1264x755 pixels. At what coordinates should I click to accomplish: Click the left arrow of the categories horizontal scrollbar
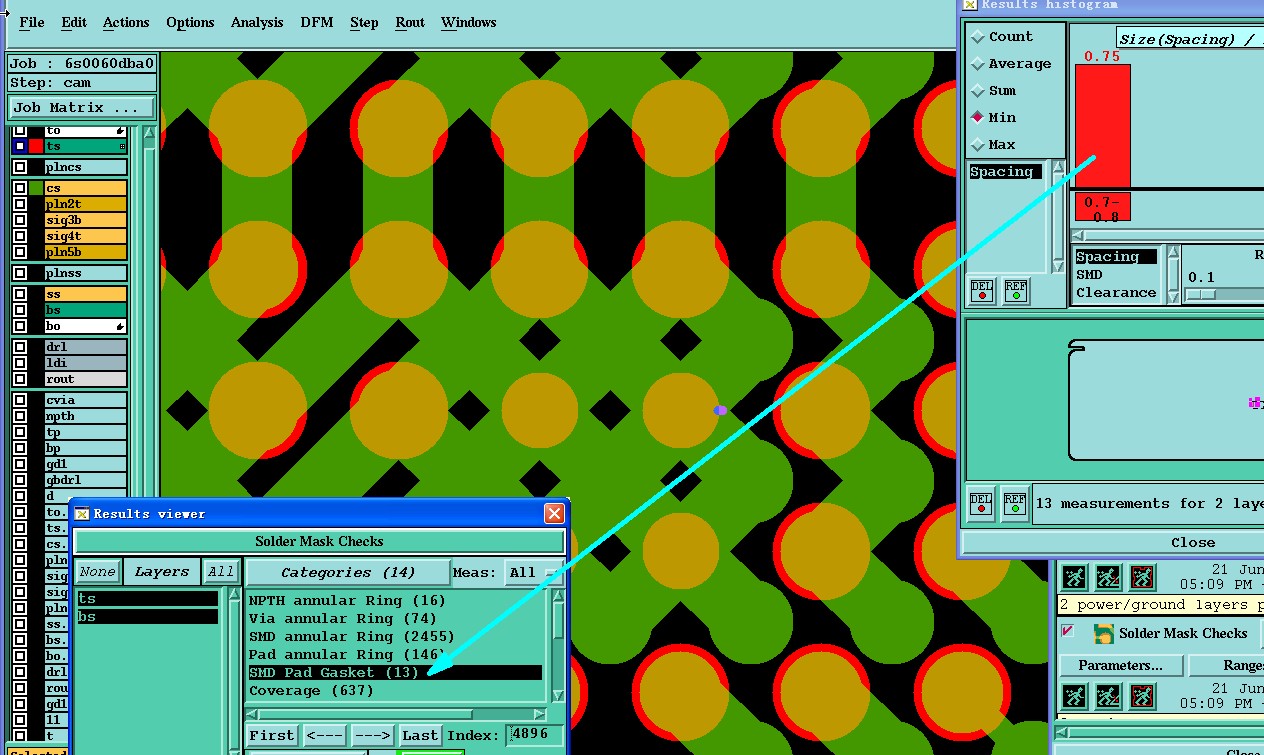[x=253, y=715]
